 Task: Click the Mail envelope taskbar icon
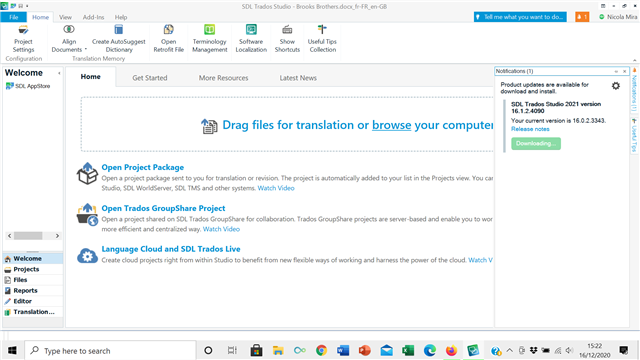pyautogui.click(x=386, y=350)
